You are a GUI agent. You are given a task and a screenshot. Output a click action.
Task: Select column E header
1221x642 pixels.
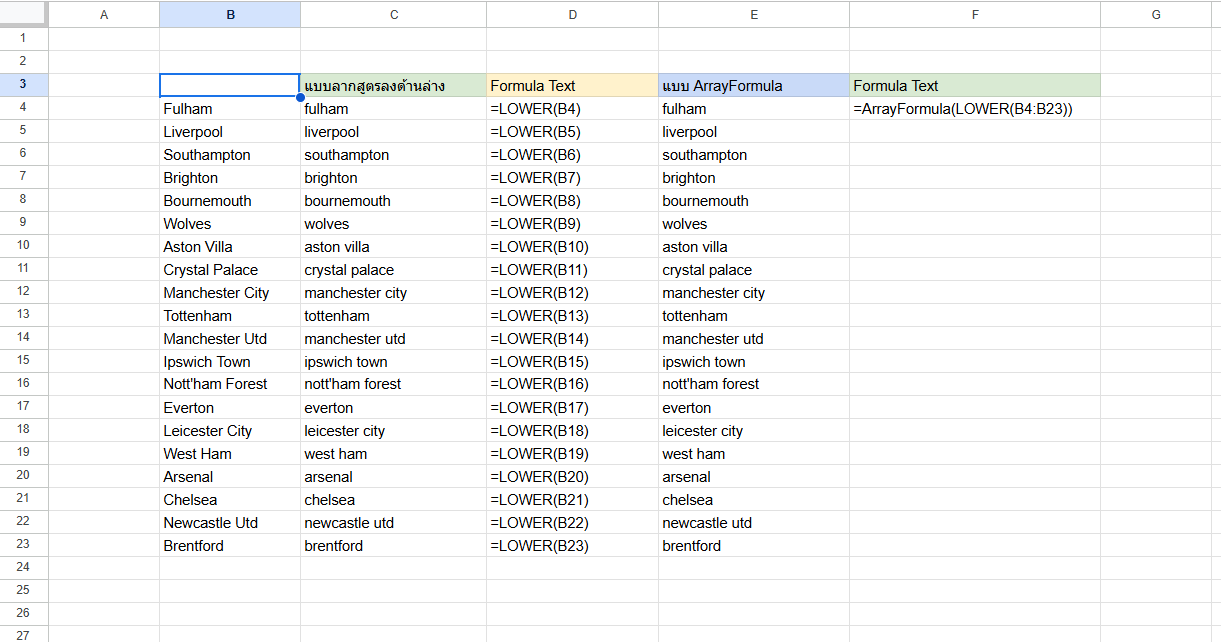pos(754,14)
